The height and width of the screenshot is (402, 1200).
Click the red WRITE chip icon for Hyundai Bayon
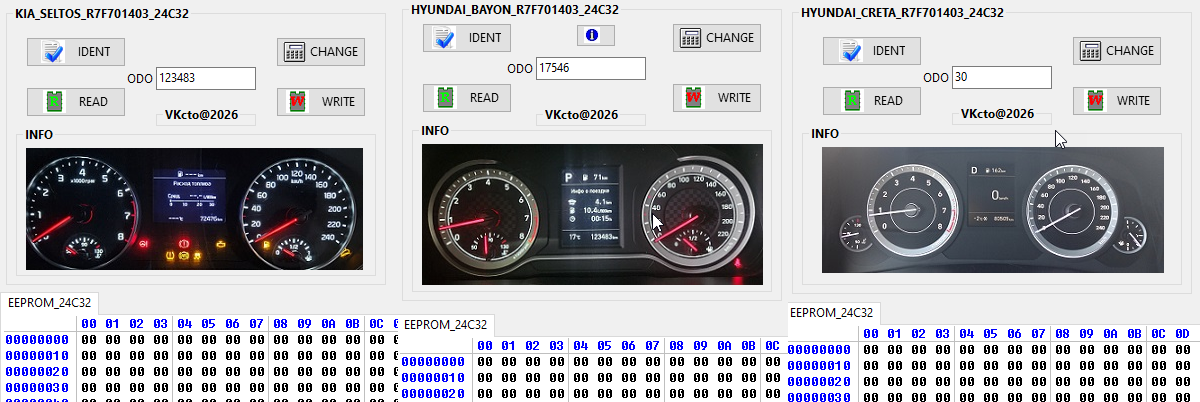[x=693, y=97]
